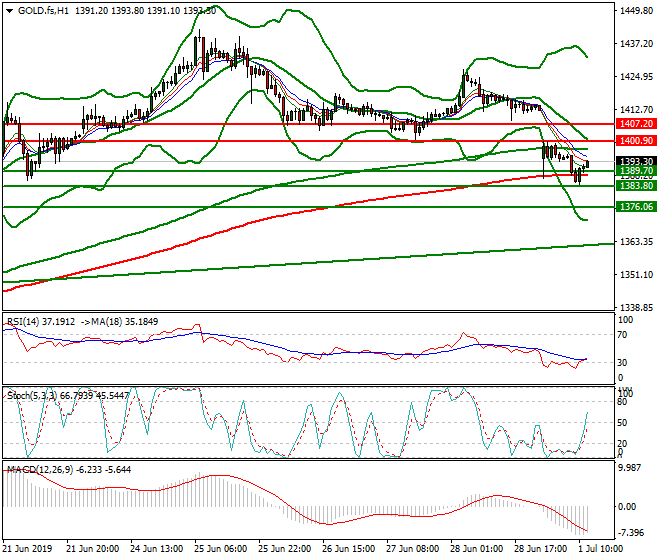
Task: Select the 1407.20 red resistance price label
Action: (x=636, y=124)
